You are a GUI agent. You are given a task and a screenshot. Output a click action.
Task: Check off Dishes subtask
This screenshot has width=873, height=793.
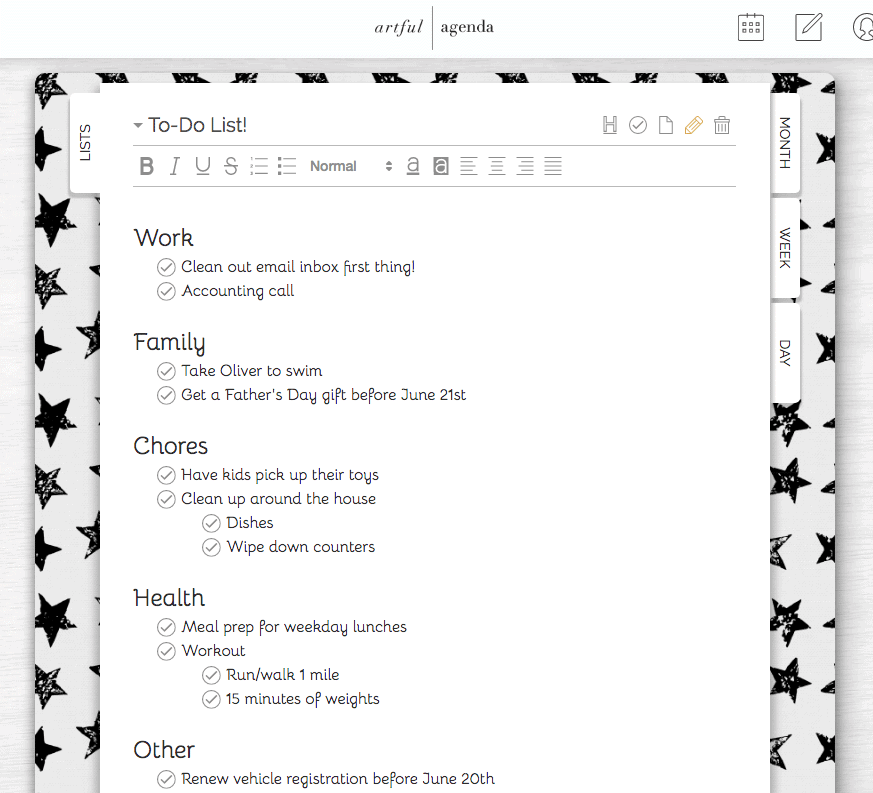tap(211, 523)
